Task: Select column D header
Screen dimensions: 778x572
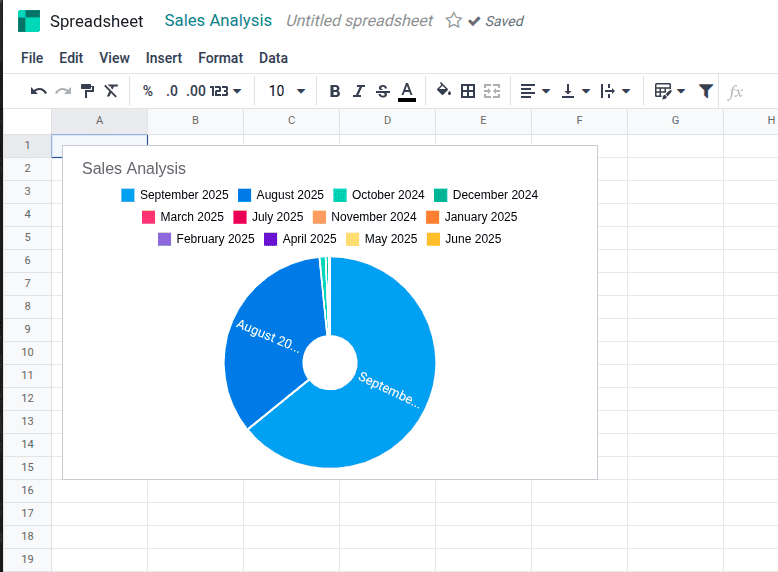Action: tap(388, 121)
